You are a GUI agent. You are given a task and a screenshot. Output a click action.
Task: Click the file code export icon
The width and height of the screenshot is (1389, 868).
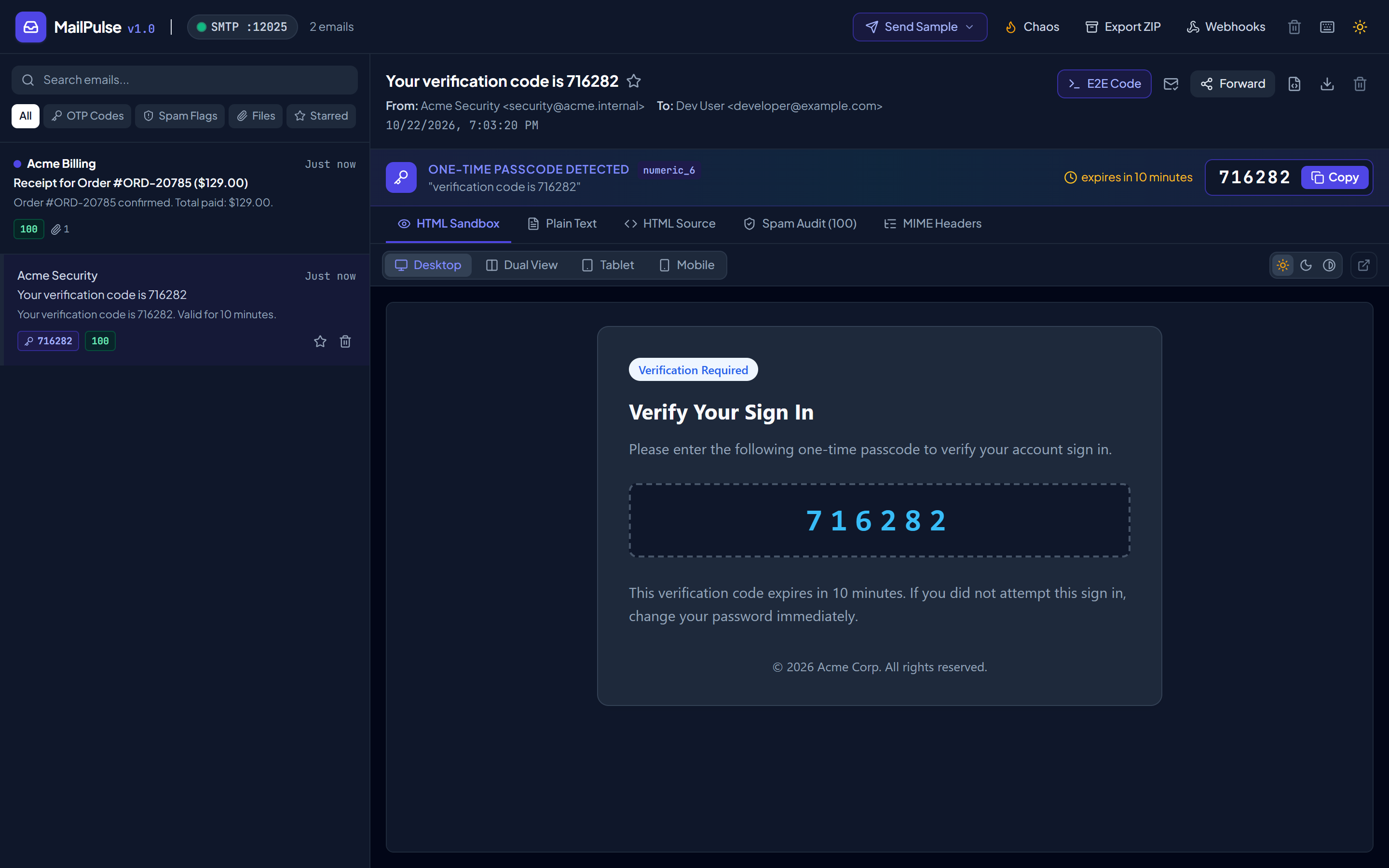point(1294,84)
